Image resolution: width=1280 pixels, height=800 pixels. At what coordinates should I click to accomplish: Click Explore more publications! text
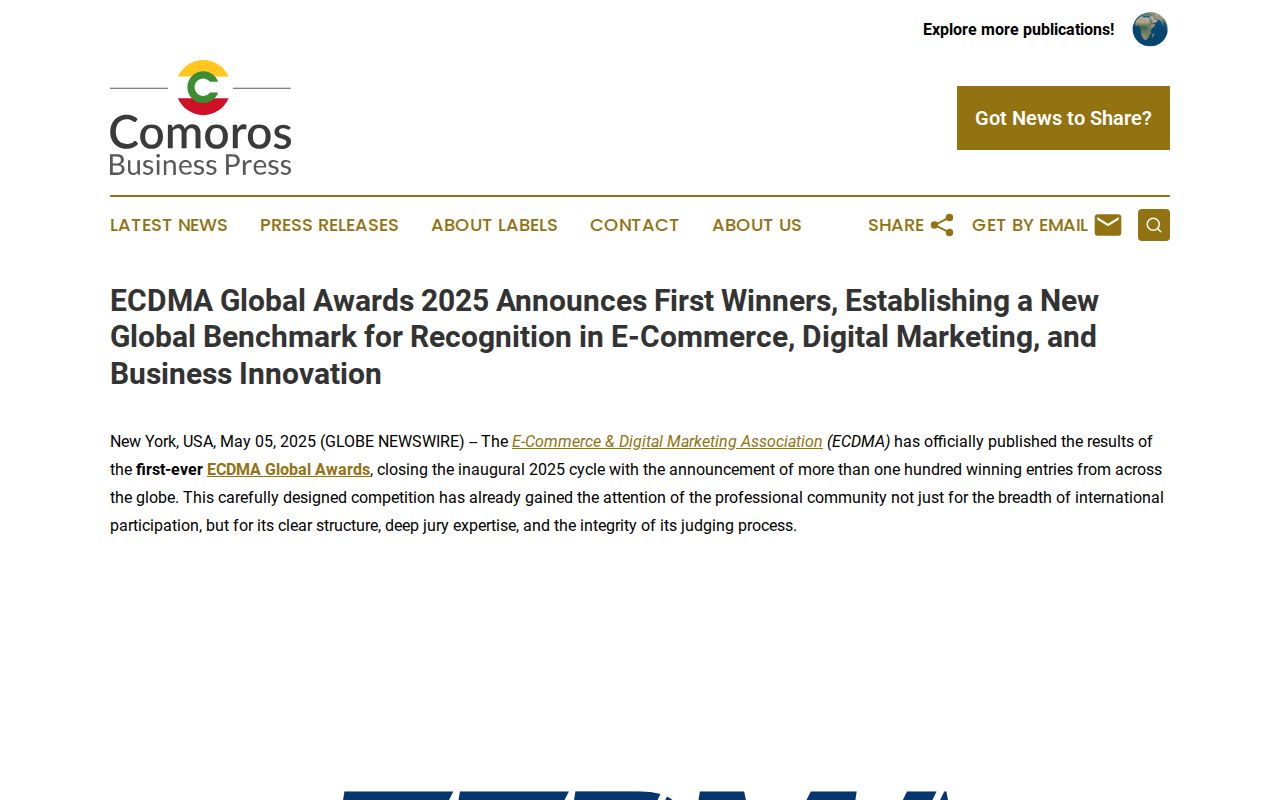pyautogui.click(x=1017, y=29)
